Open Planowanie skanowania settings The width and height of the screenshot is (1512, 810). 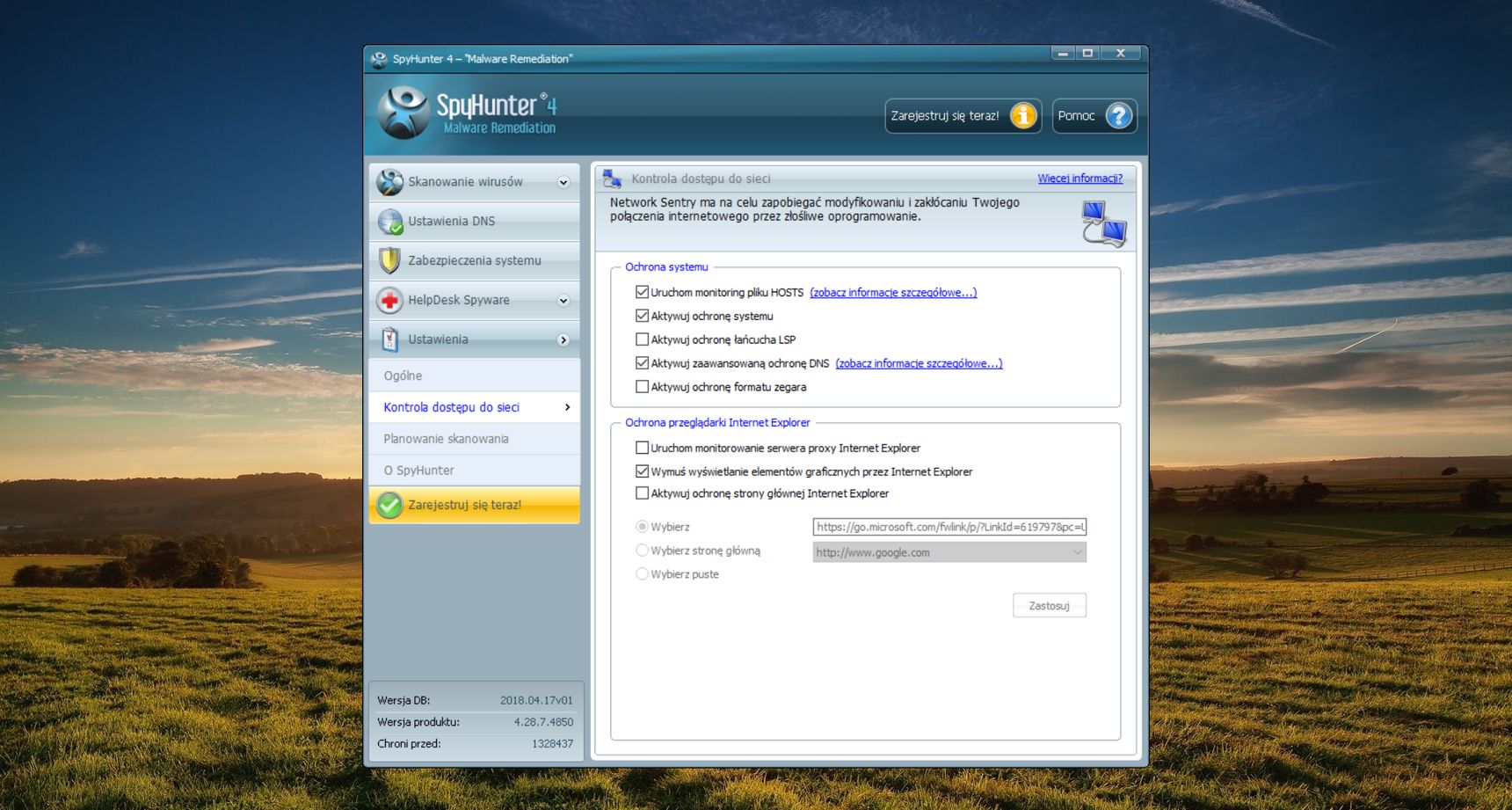pos(475,439)
